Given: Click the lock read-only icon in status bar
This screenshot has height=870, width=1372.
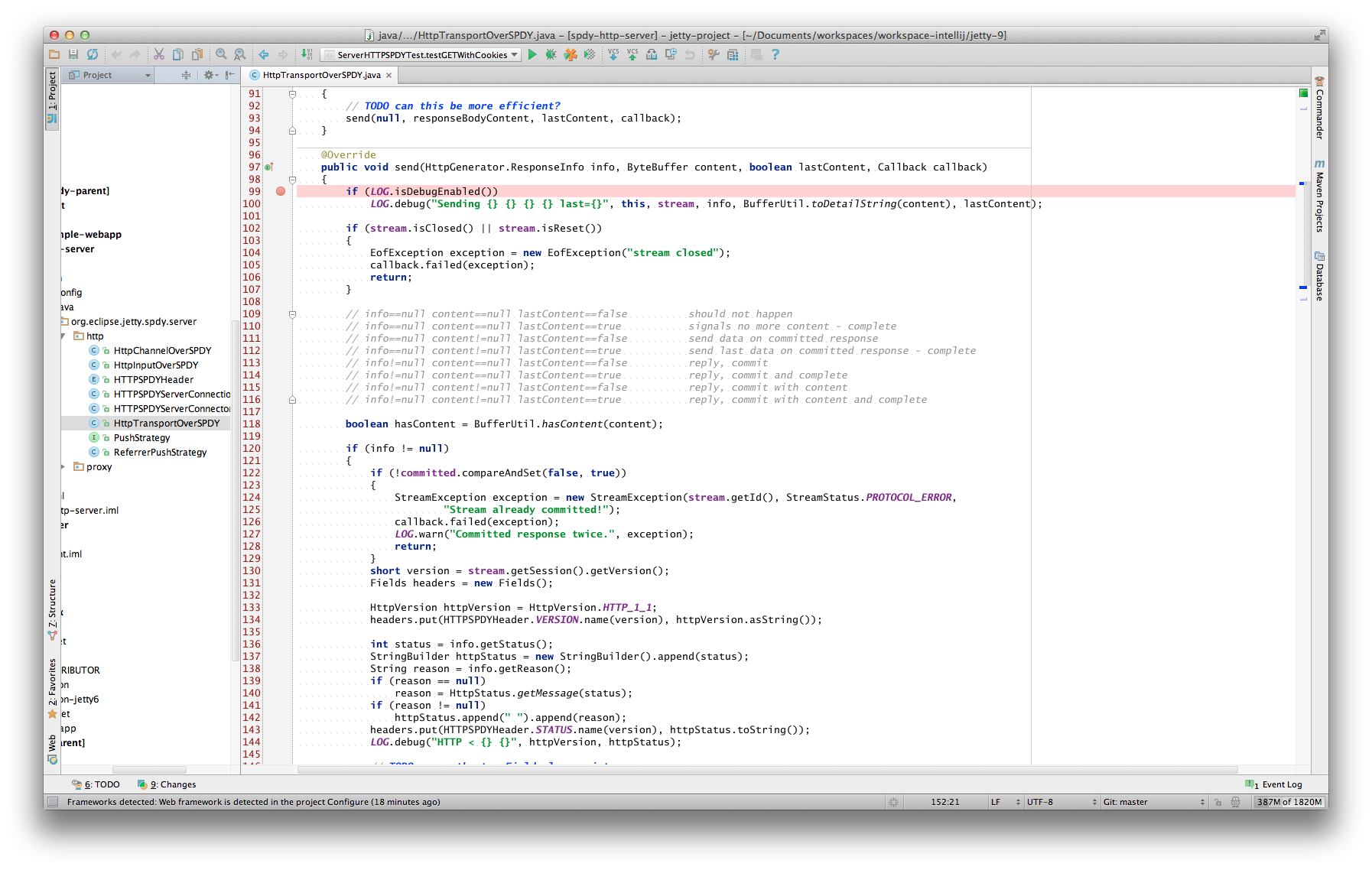Looking at the screenshot, I should click(x=1218, y=802).
